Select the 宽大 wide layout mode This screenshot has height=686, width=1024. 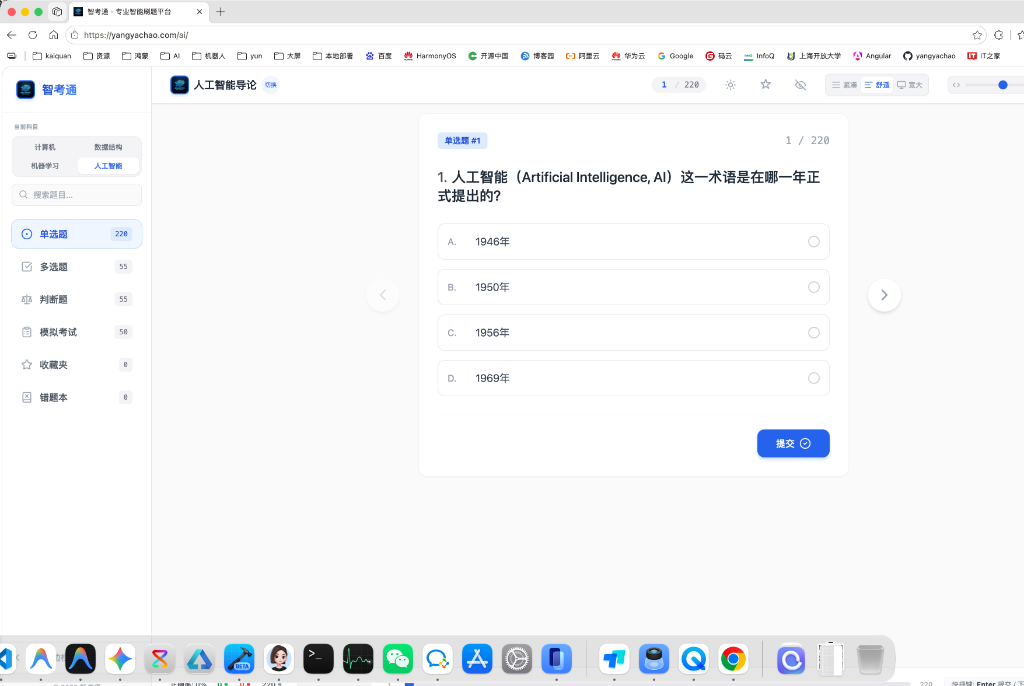(910, 85)
